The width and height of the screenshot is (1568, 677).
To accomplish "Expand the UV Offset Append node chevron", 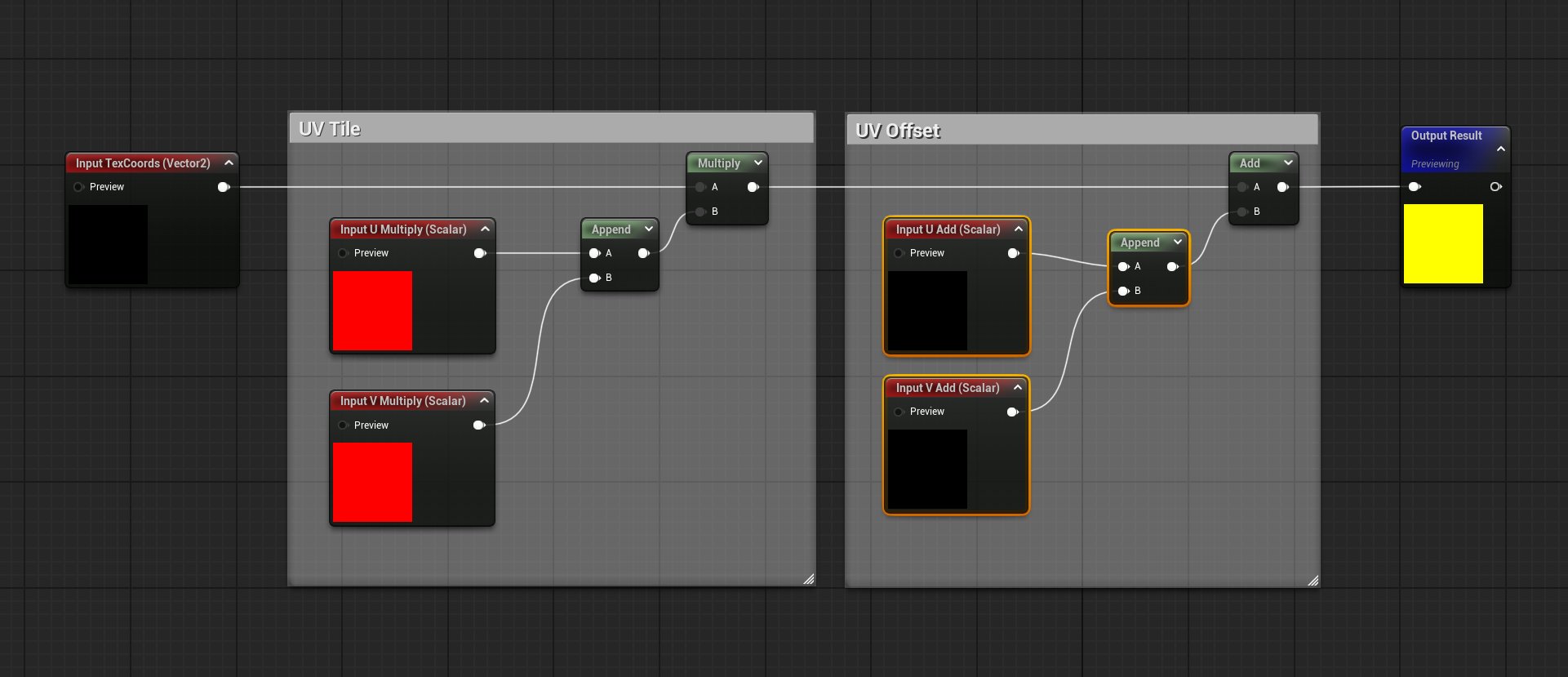I will pos(1177,242).
